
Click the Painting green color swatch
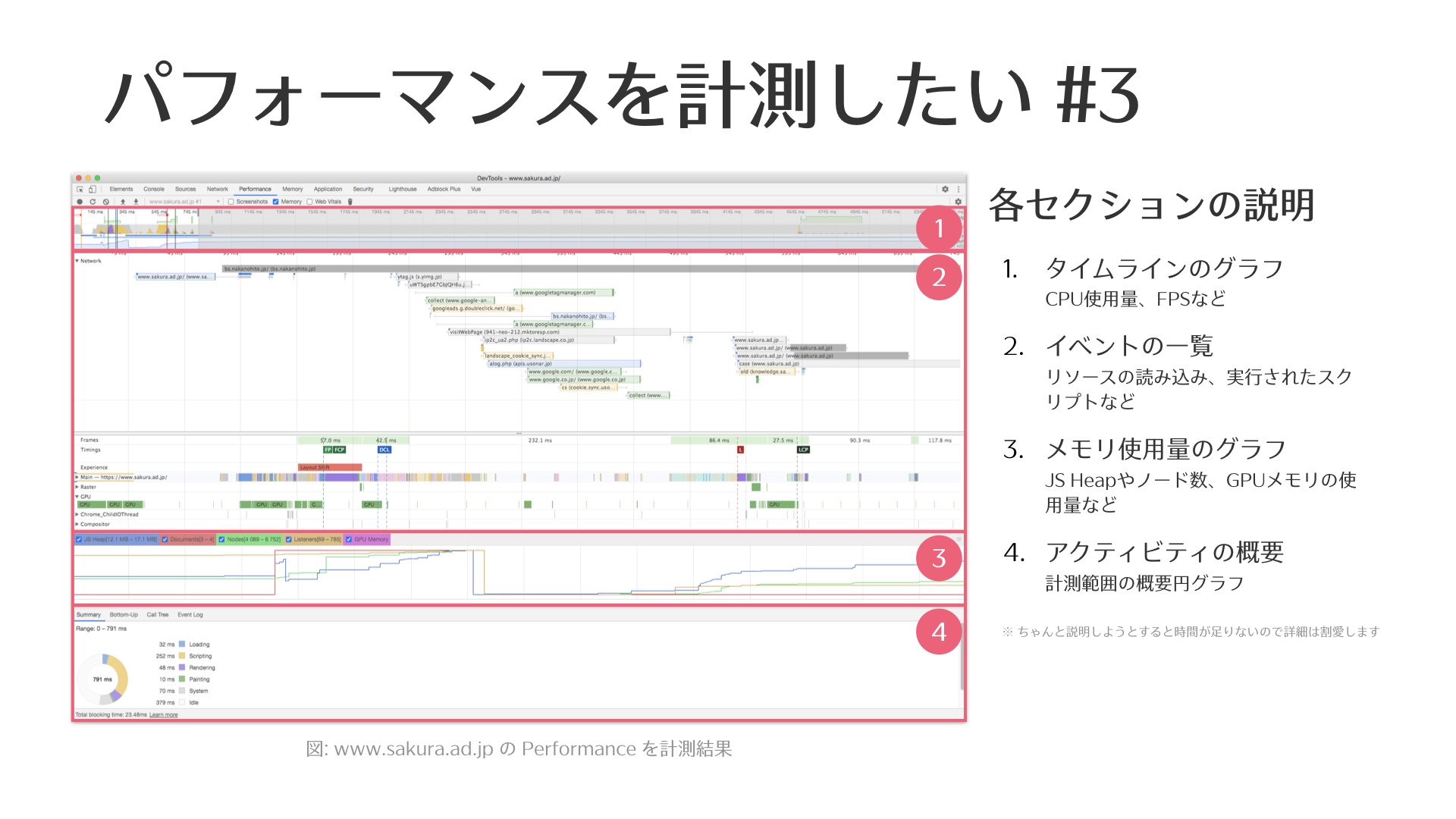pos(182,679)
